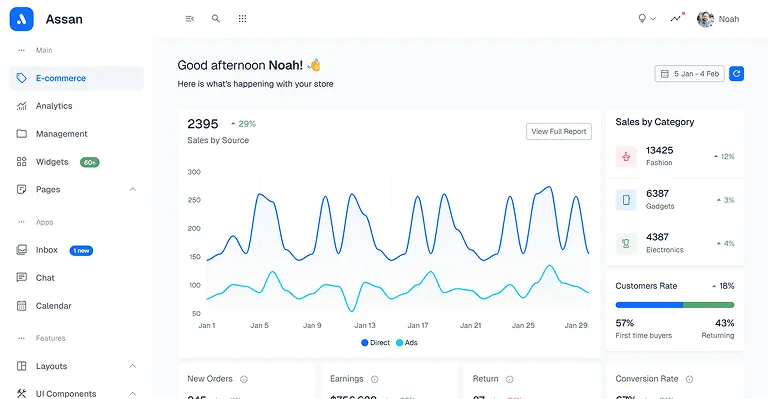Click the Fashion category icon
Screen dimensions: 768x399
pos(626,157)
